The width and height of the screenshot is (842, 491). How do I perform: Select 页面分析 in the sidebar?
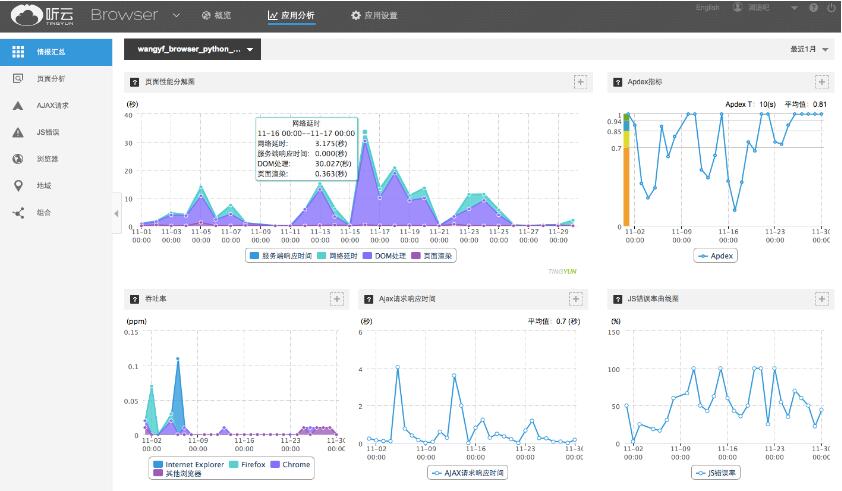click(x=50, y=78)
